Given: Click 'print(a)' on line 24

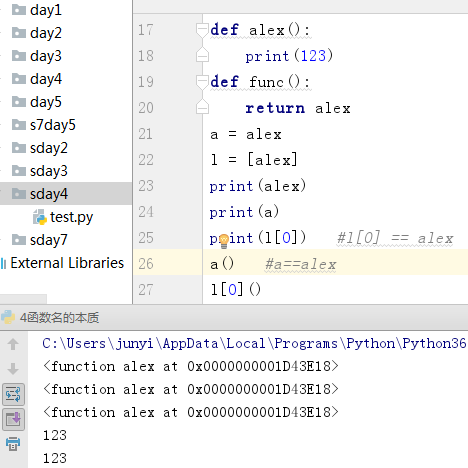Looking at the screenshot, I should pyautogui.click(x=244, y=212).
